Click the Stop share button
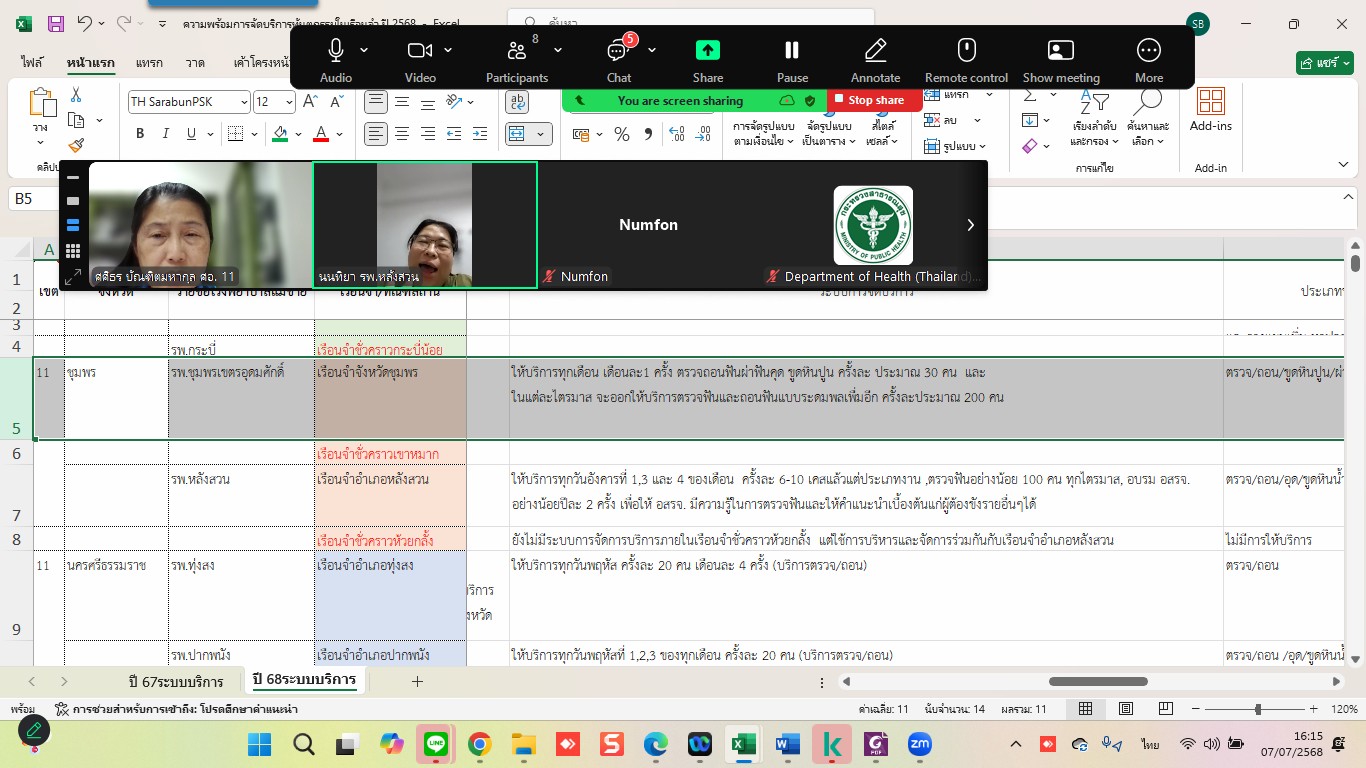This screenshot has width=1366, height=768. [868, 100]
